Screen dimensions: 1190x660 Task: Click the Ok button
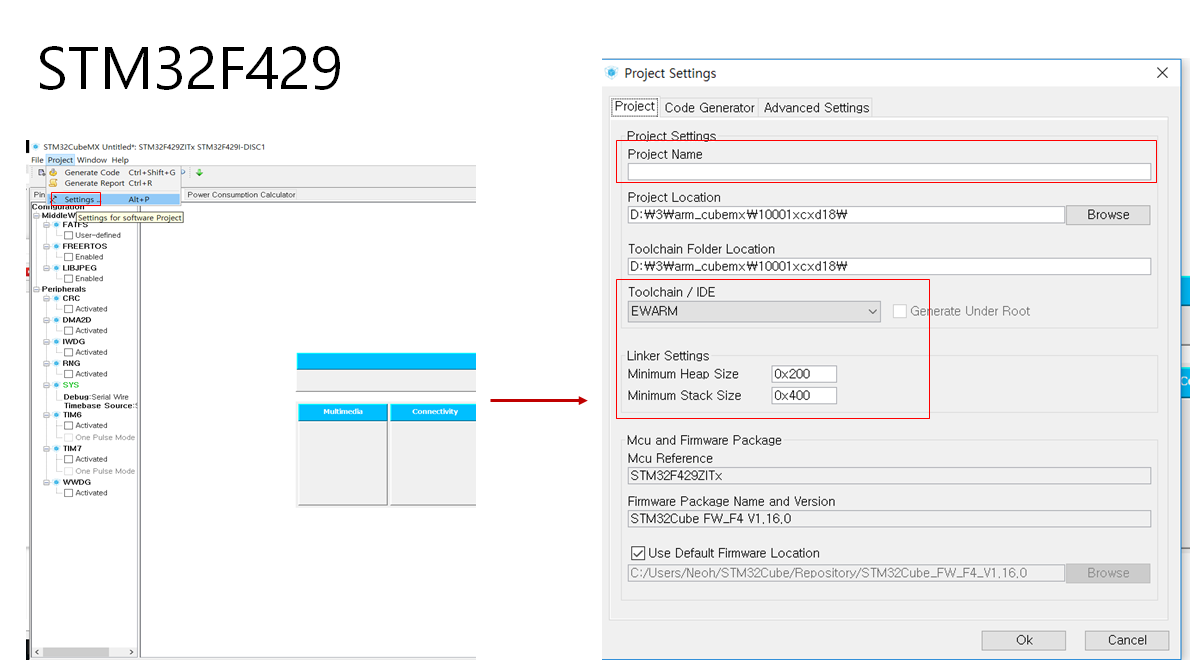click(1024, 640)
